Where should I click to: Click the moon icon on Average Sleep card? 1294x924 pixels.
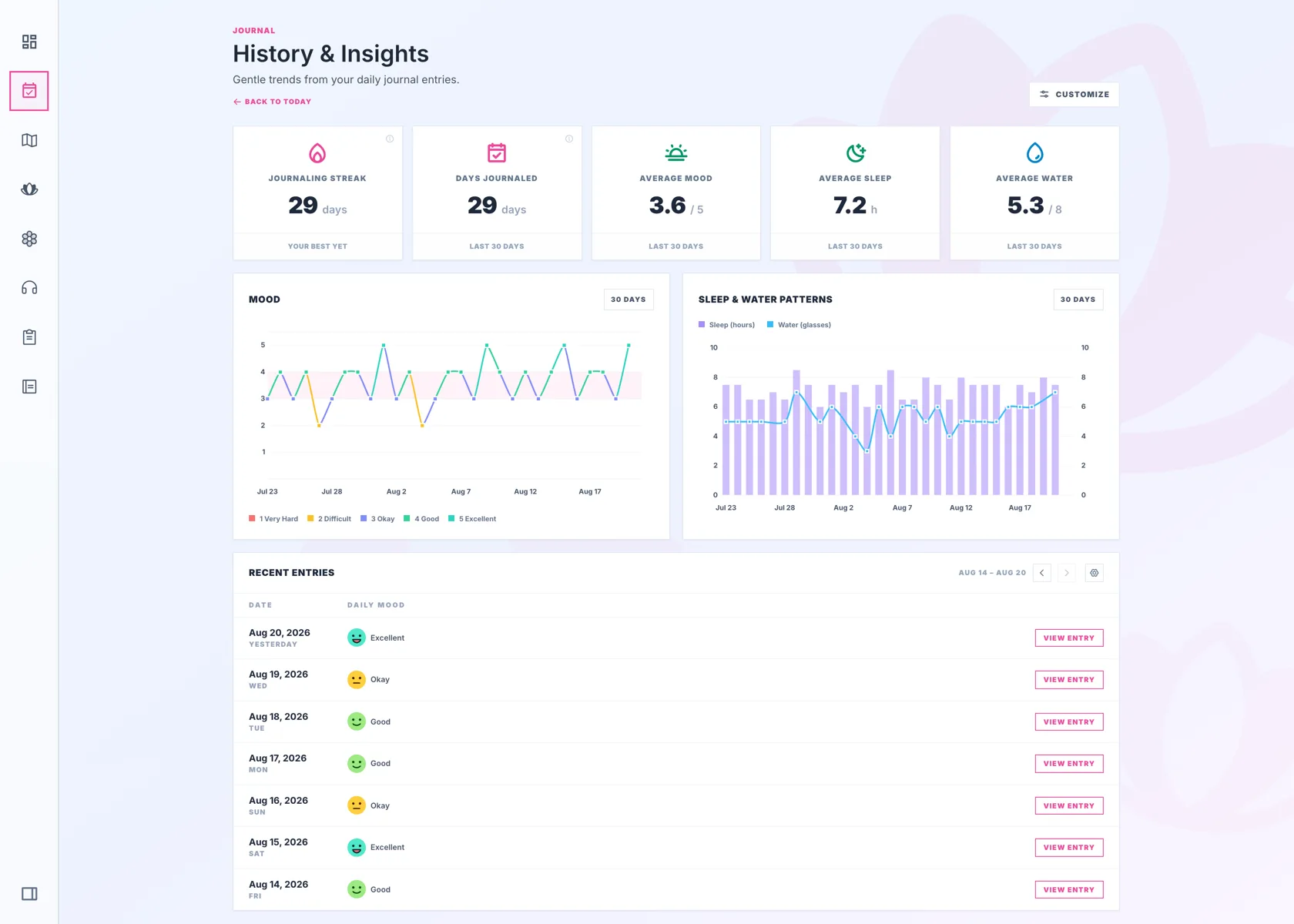coord(856,153)
